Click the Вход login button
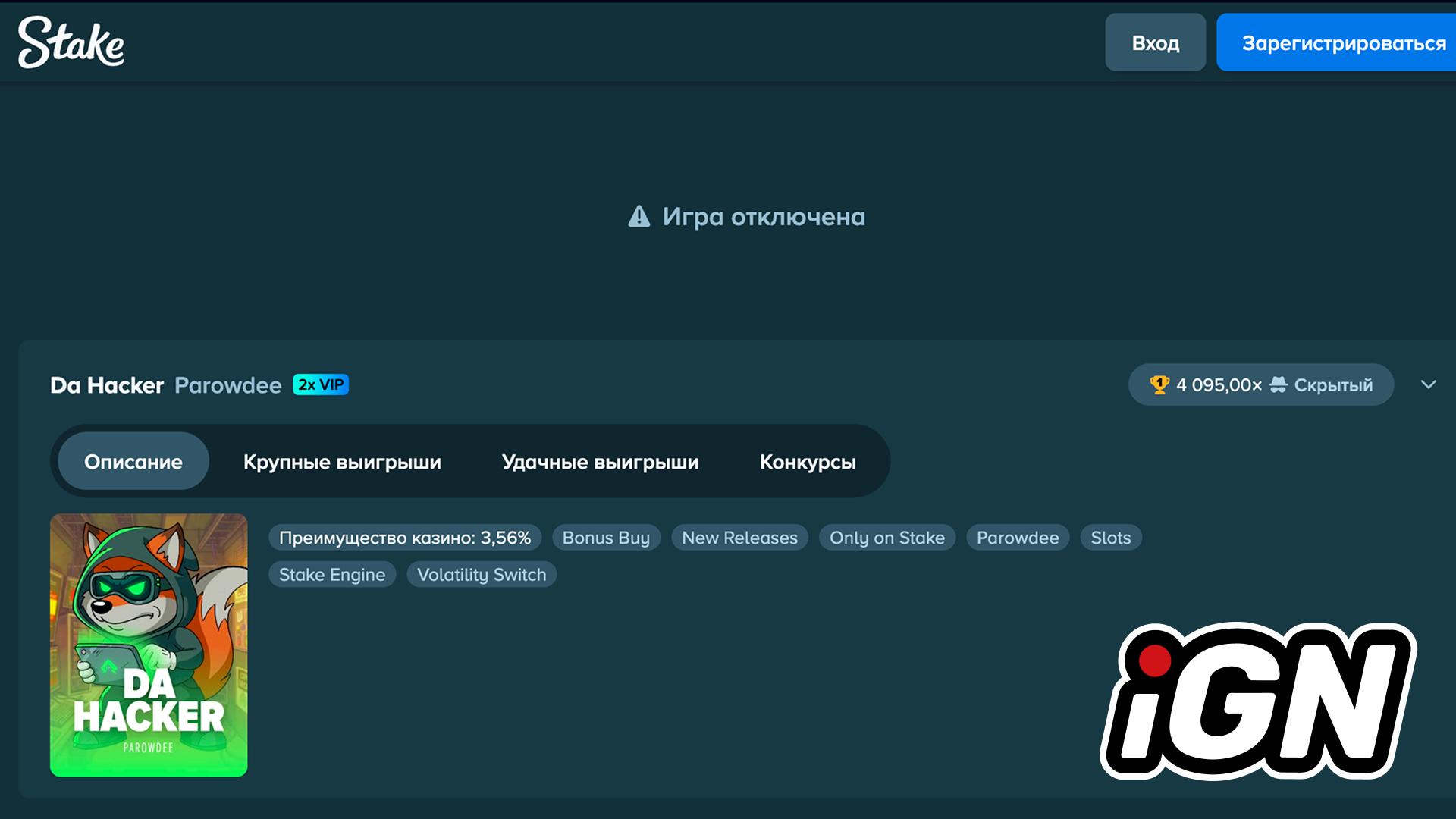 (x=1154, y=43)
